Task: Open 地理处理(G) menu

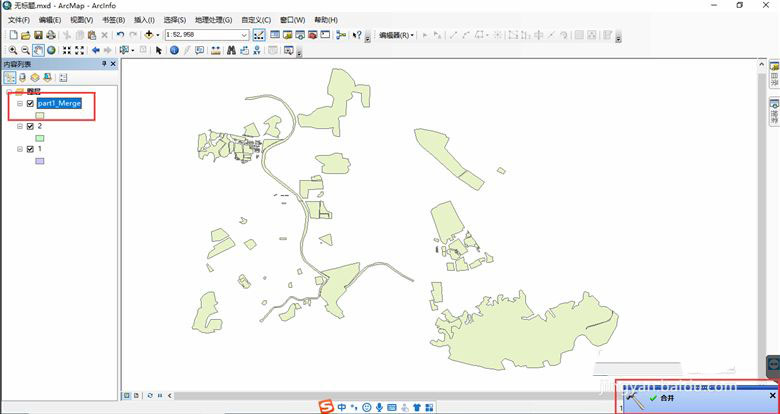Action: click(213, 20)
